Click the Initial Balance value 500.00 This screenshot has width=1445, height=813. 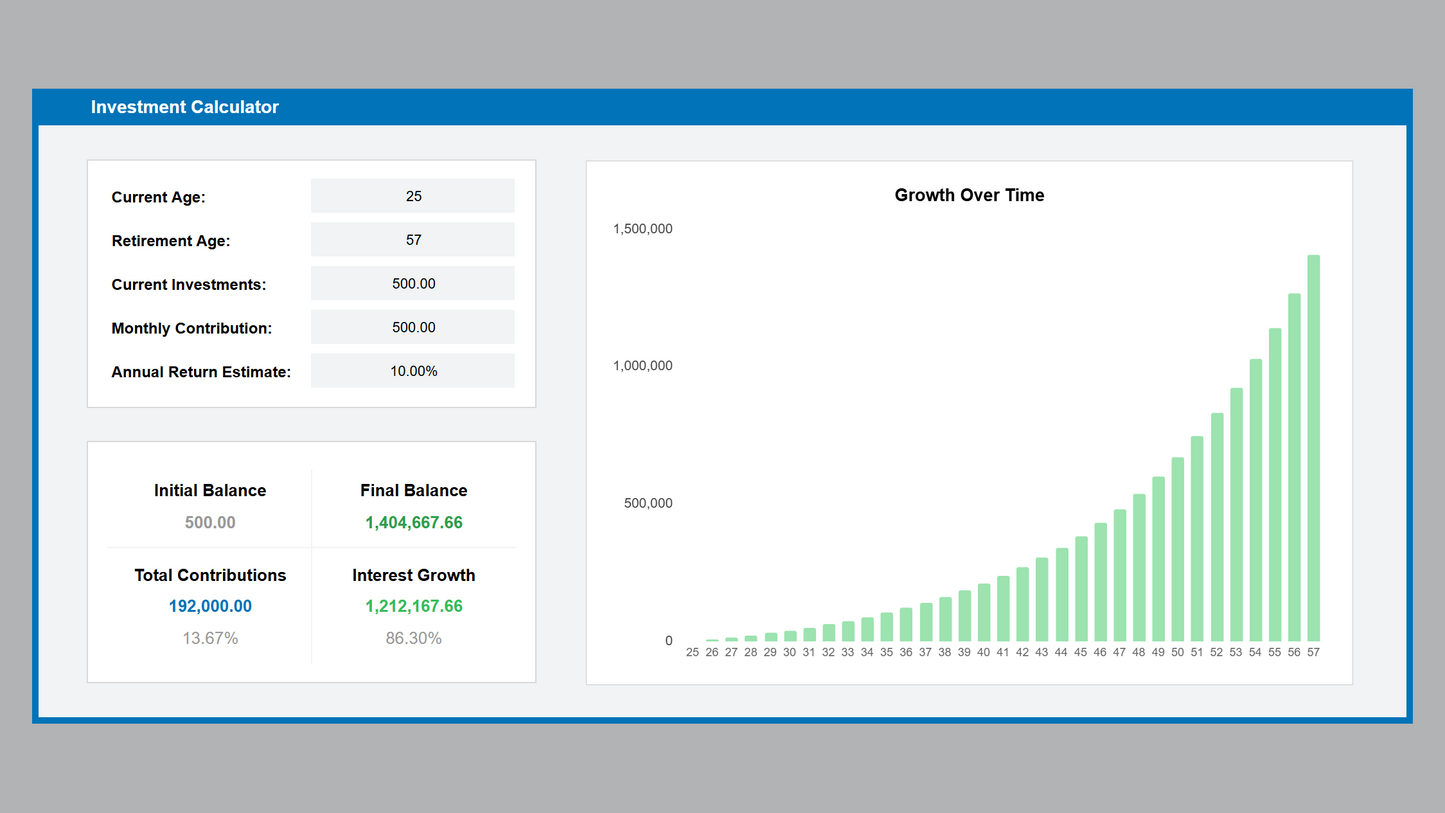[x=210, y=523]
